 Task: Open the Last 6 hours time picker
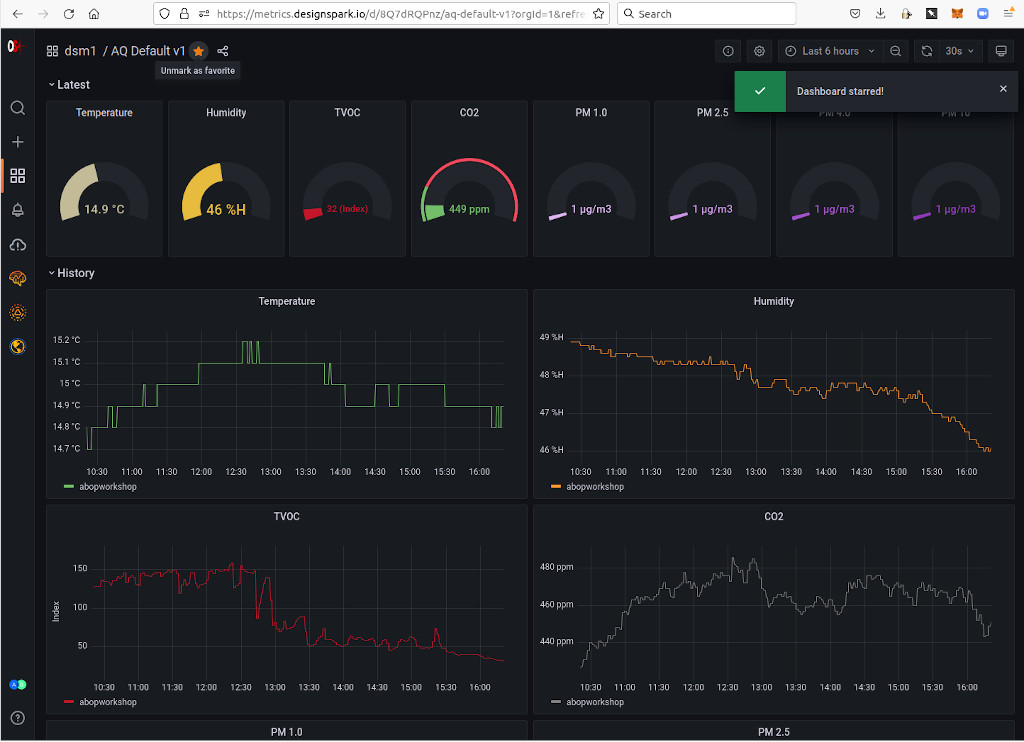(830, 51)
